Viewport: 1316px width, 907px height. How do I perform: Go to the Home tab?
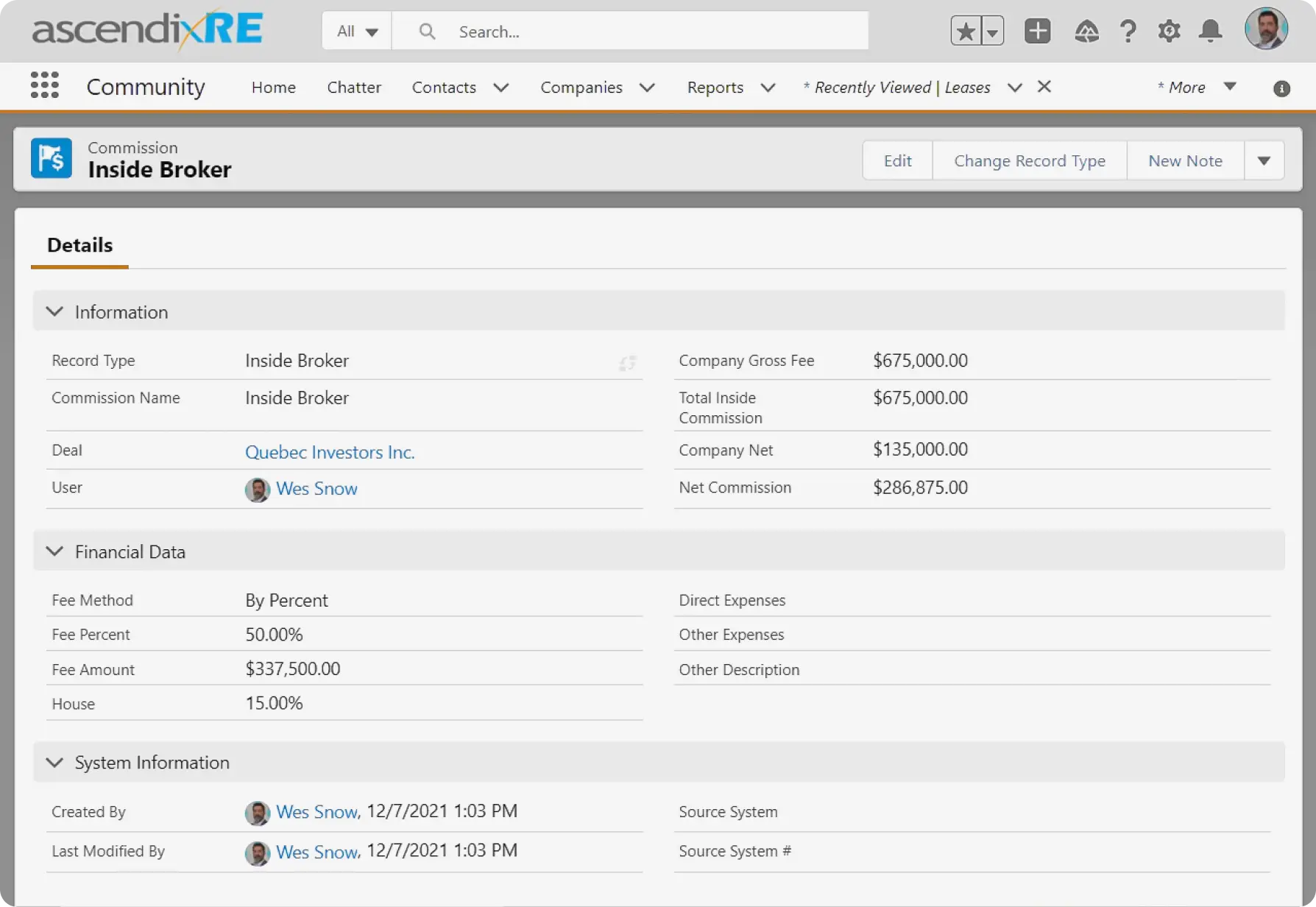(274, 87)
